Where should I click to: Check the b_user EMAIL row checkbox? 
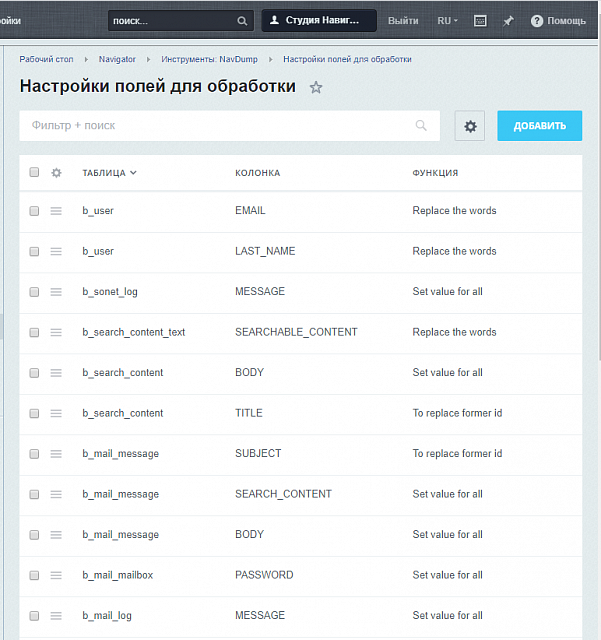[x=34, y=211]
